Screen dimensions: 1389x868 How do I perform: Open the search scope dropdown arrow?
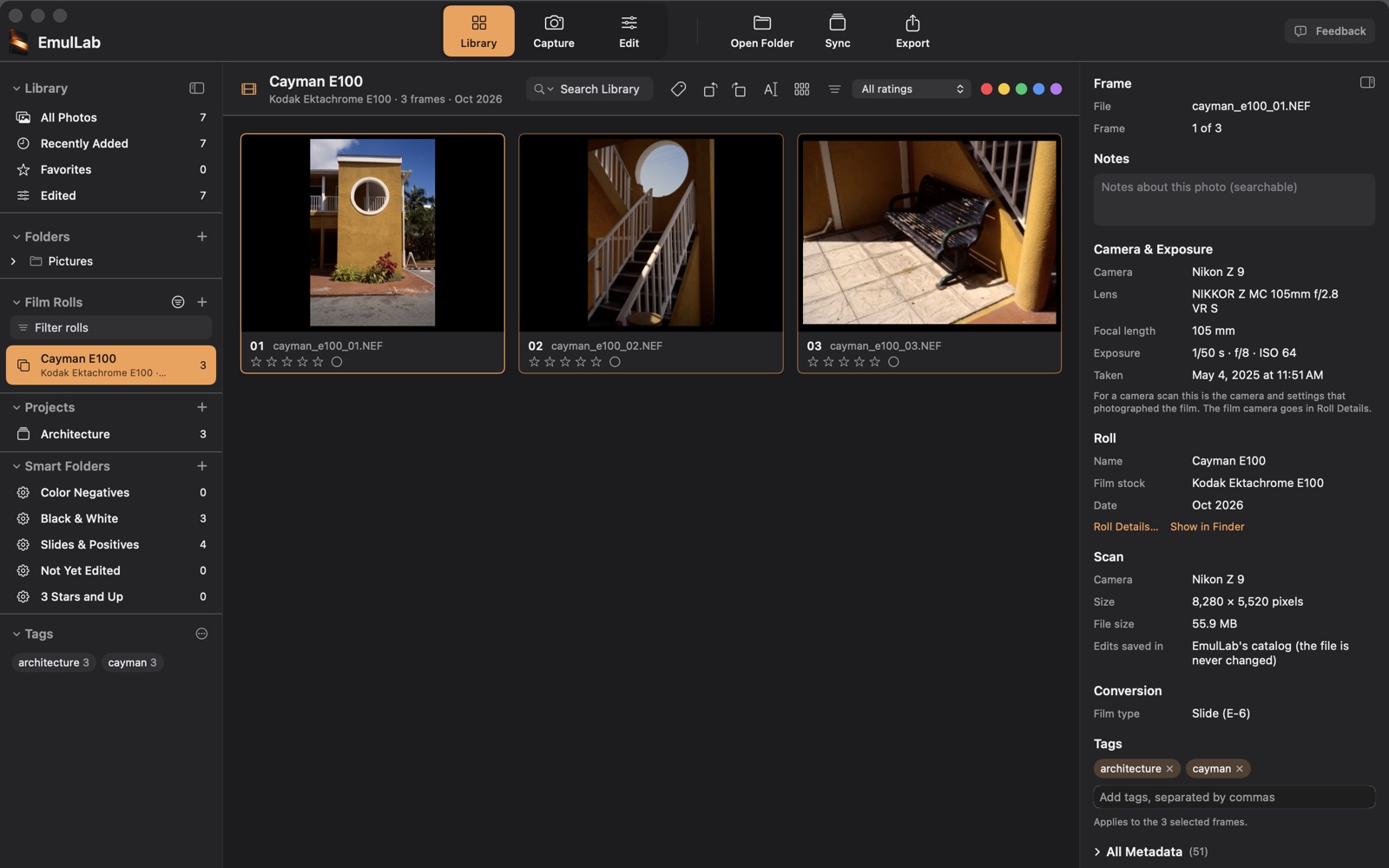click(x=550, y=89)
